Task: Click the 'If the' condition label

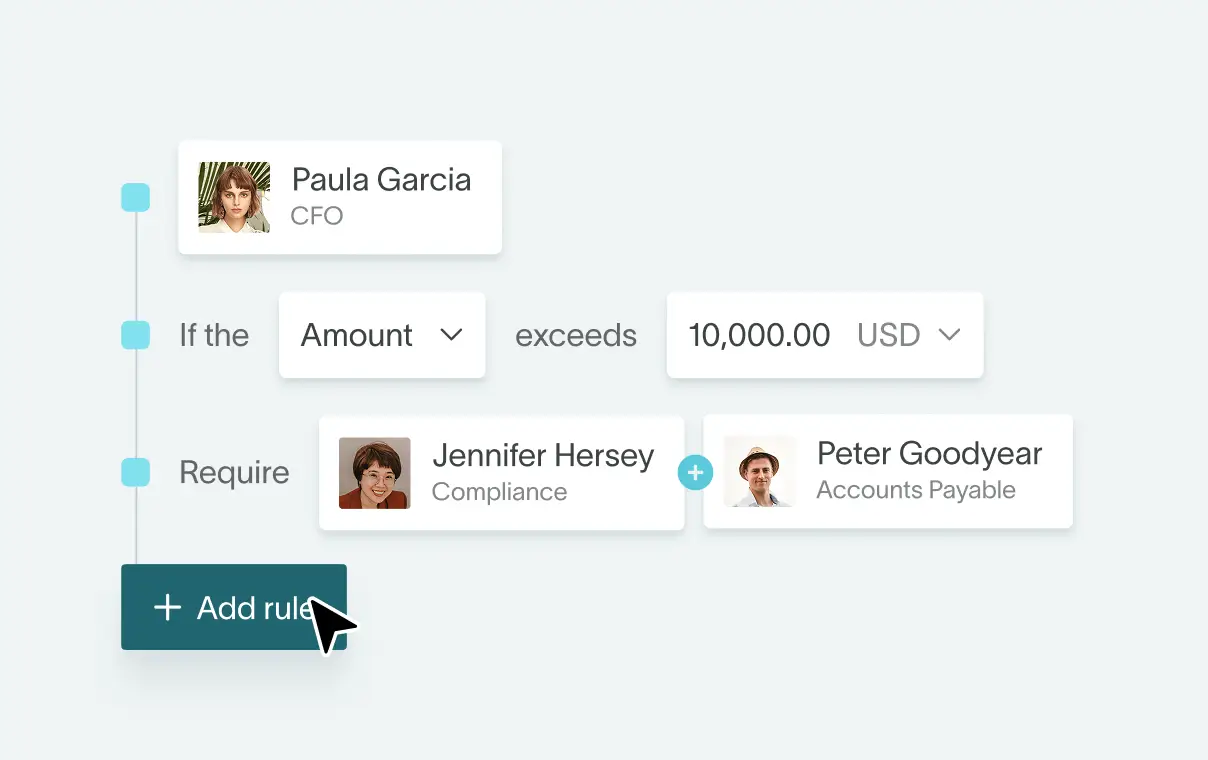Action: (x=213, y=335)
